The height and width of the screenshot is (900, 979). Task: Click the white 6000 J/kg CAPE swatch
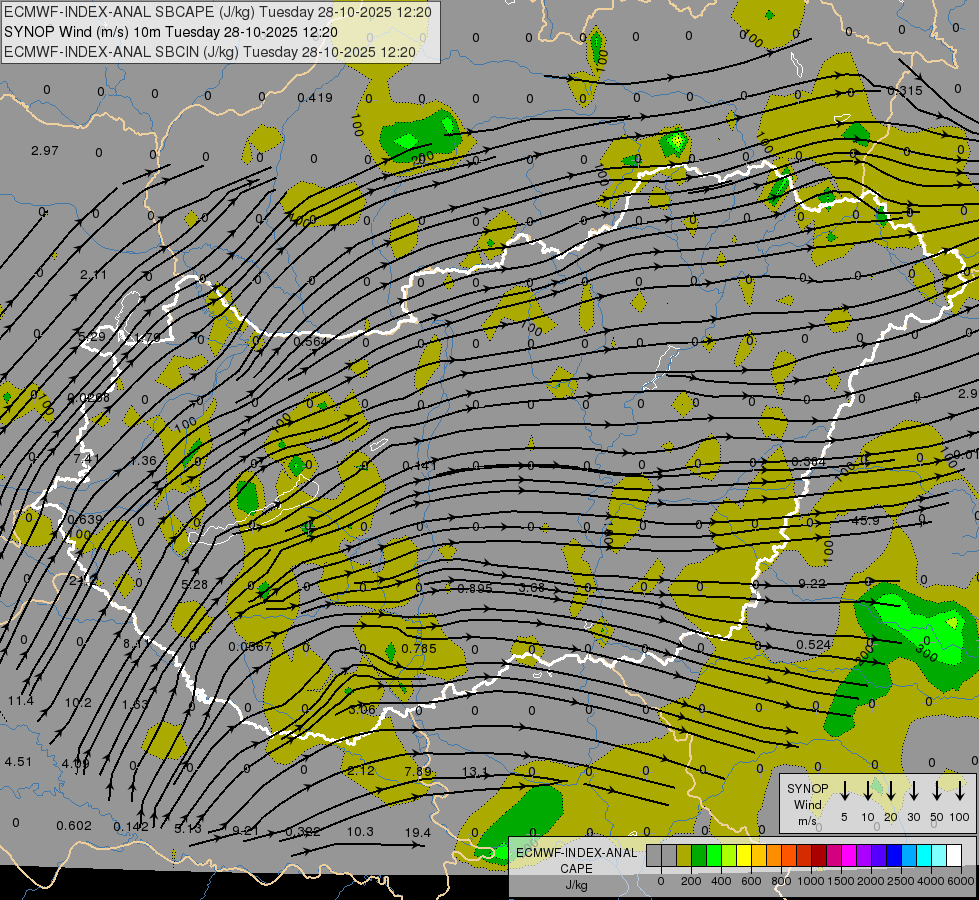pyautogui.click(x=955, y=855)
